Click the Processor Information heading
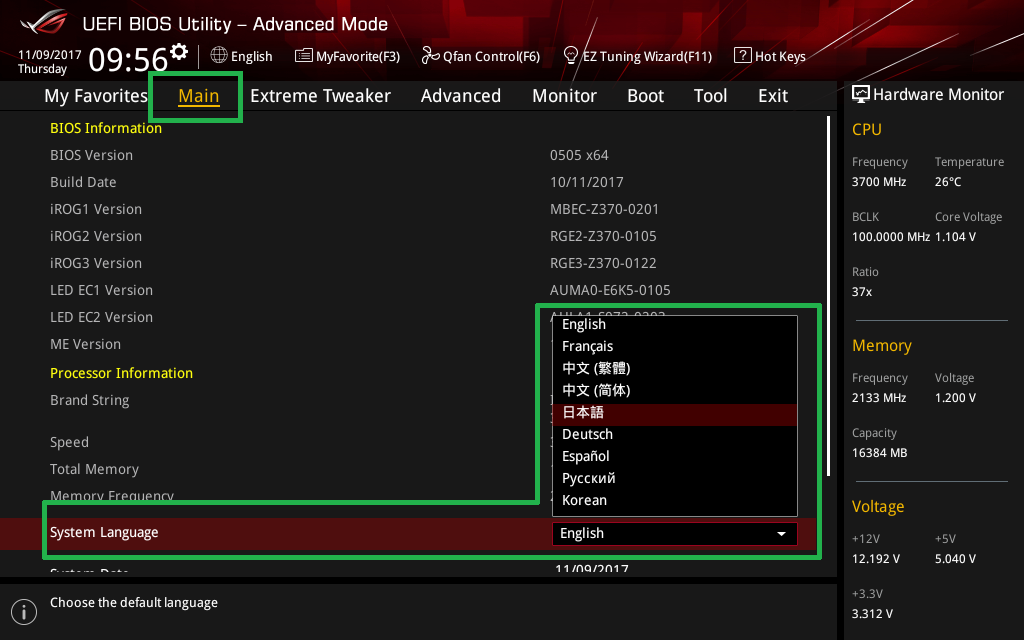The image size is (1024, 640). point(121,373)
